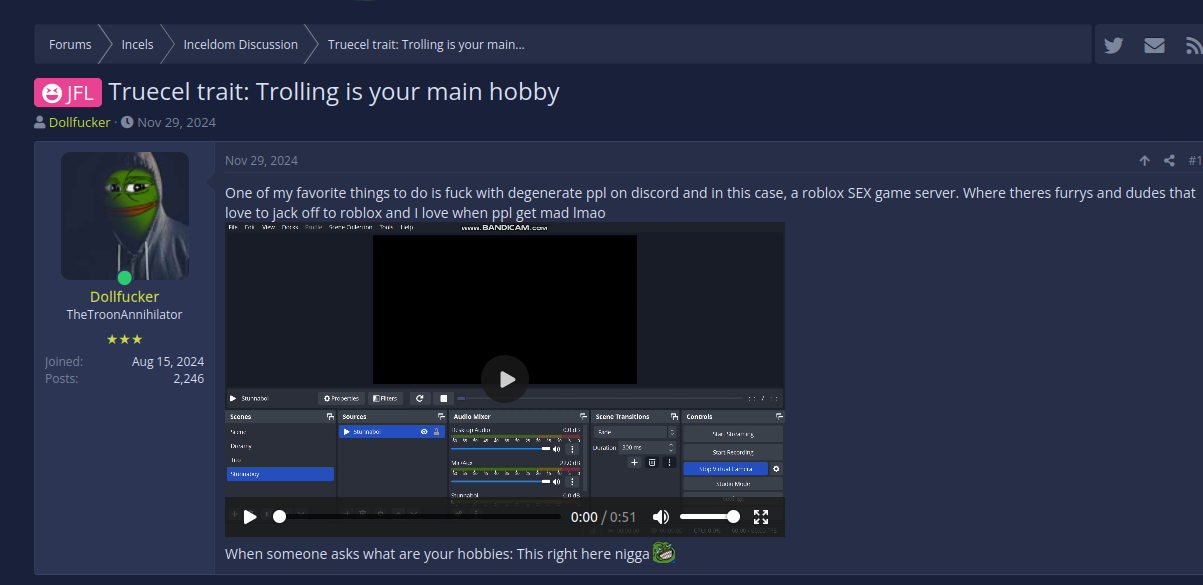Click the Nov 29, 2024 post timestamp
This screenshot has height=585, width=1203.
261,160
